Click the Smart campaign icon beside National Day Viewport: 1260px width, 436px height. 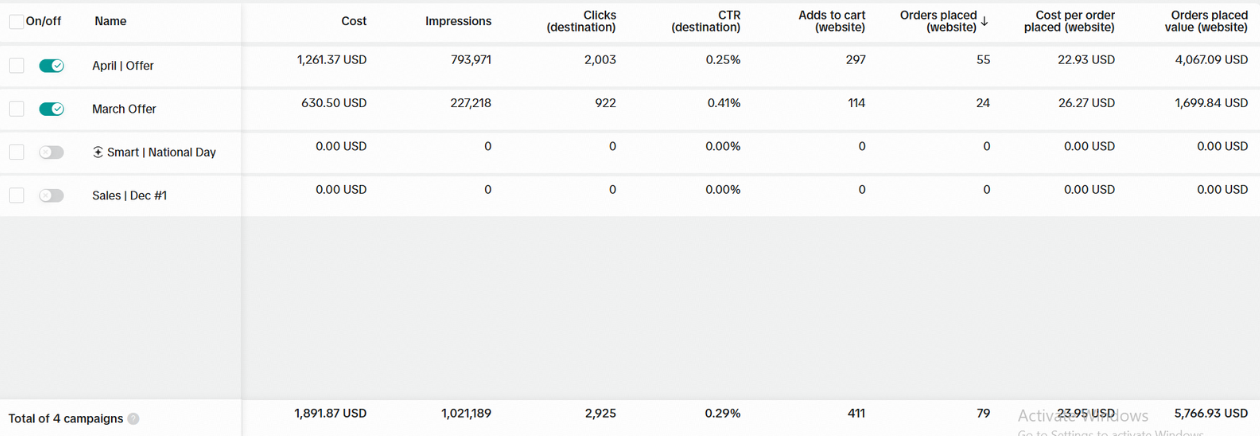(x=98, y=152)
